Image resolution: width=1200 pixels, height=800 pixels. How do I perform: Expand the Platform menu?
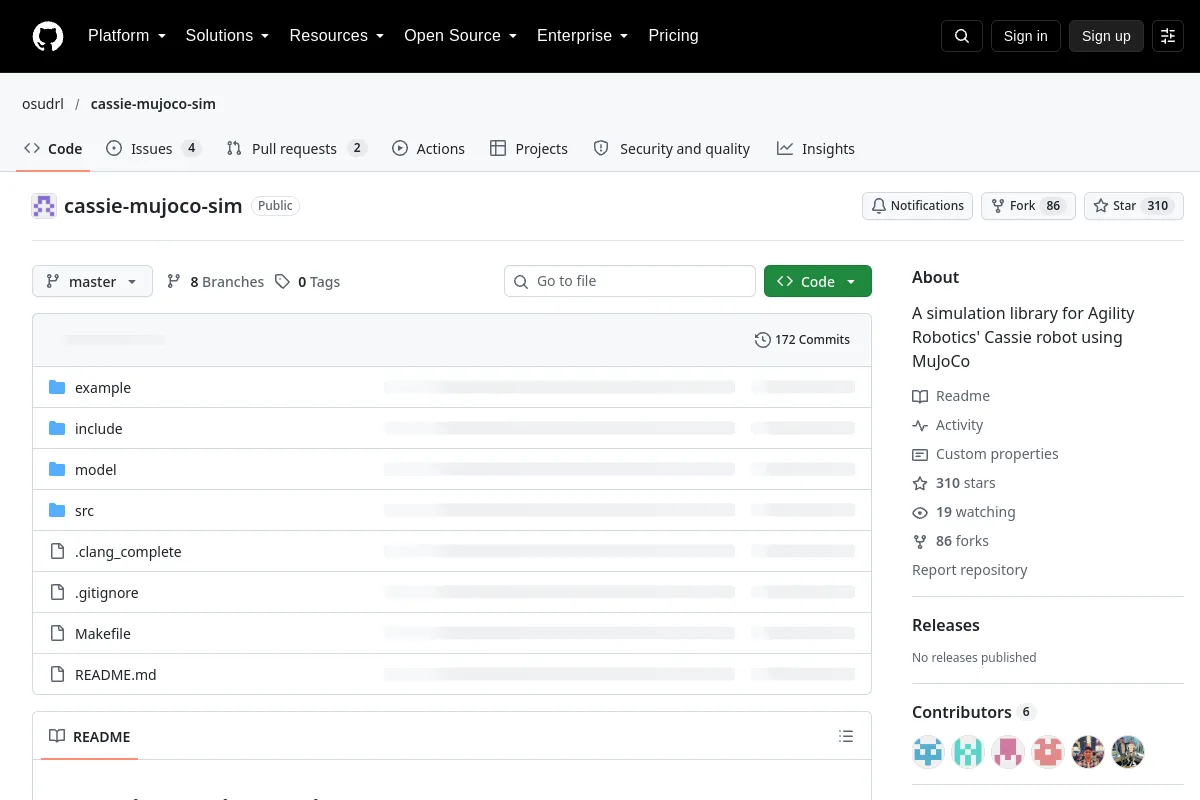(x=127, y=36)
